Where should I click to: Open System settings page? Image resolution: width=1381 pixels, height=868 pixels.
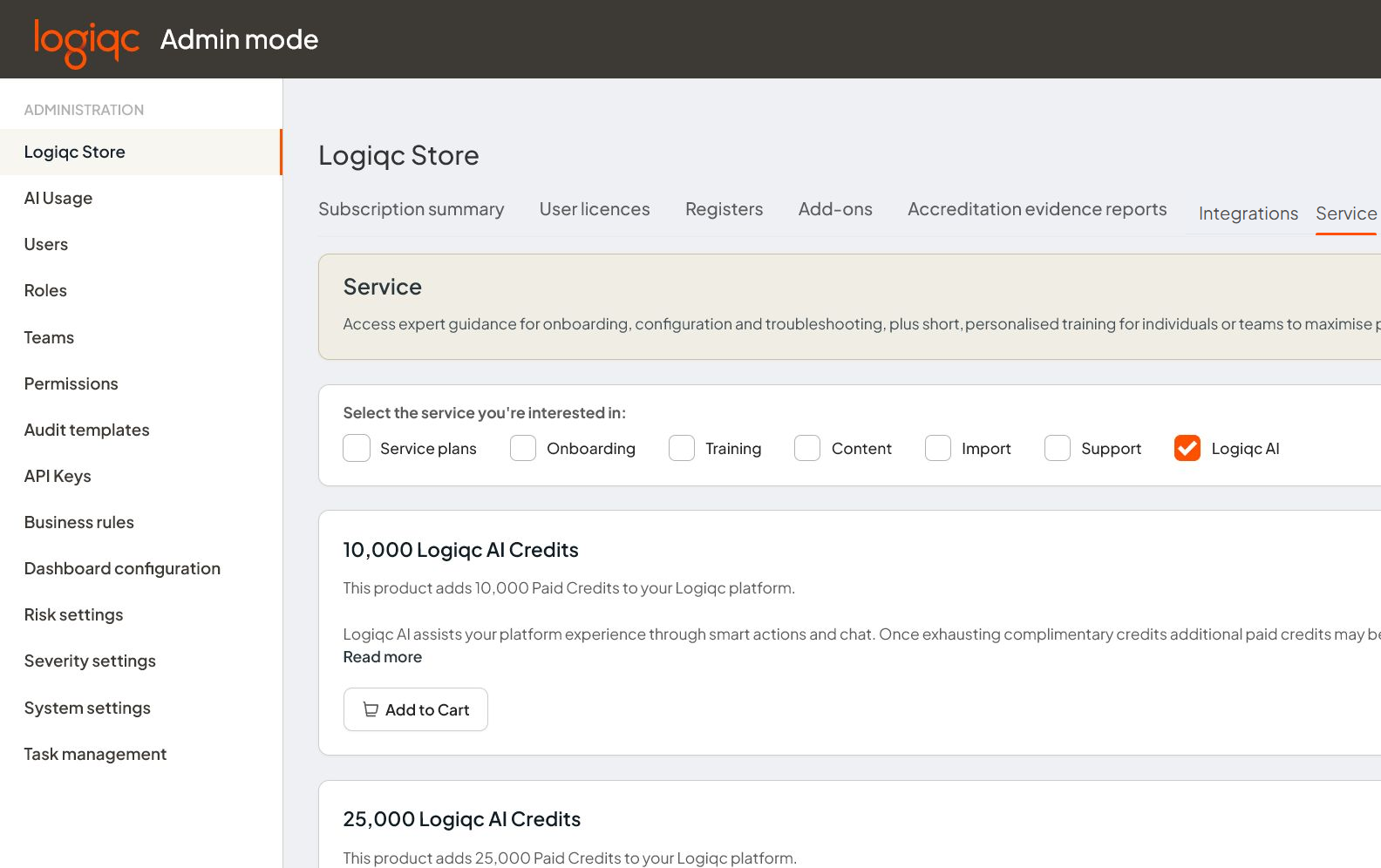(140, 708)
